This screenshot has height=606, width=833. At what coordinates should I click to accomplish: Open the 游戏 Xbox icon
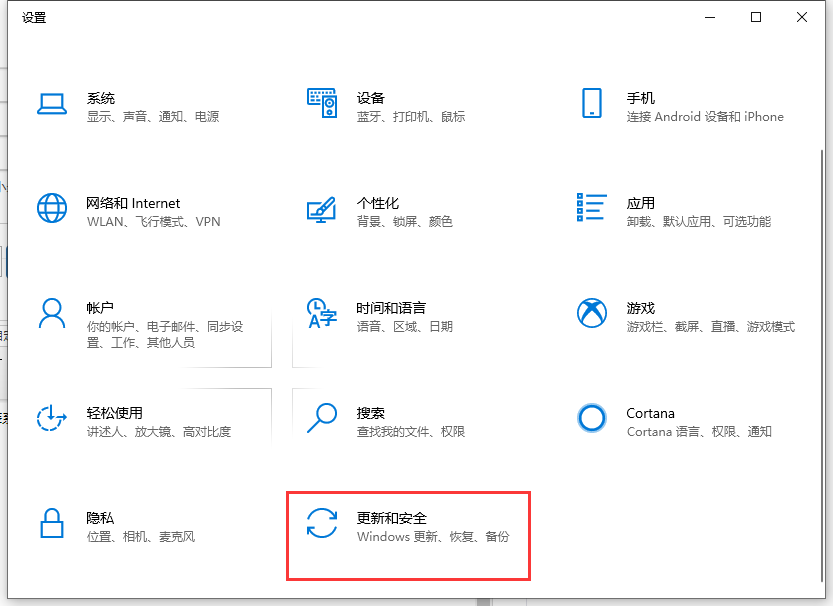[x=592, y=313]
